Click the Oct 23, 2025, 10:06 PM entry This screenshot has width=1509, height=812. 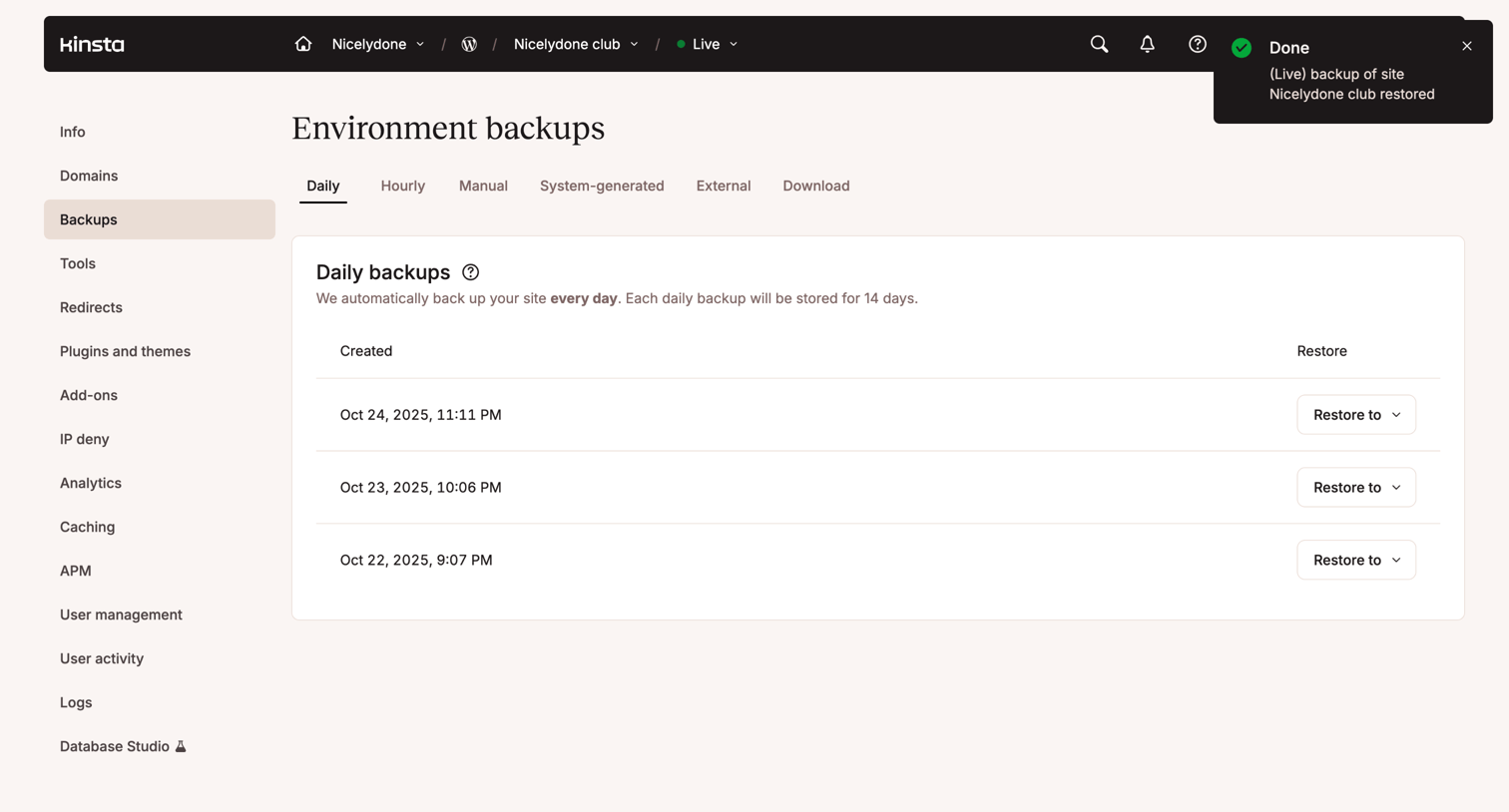click(x=420, y=488)
